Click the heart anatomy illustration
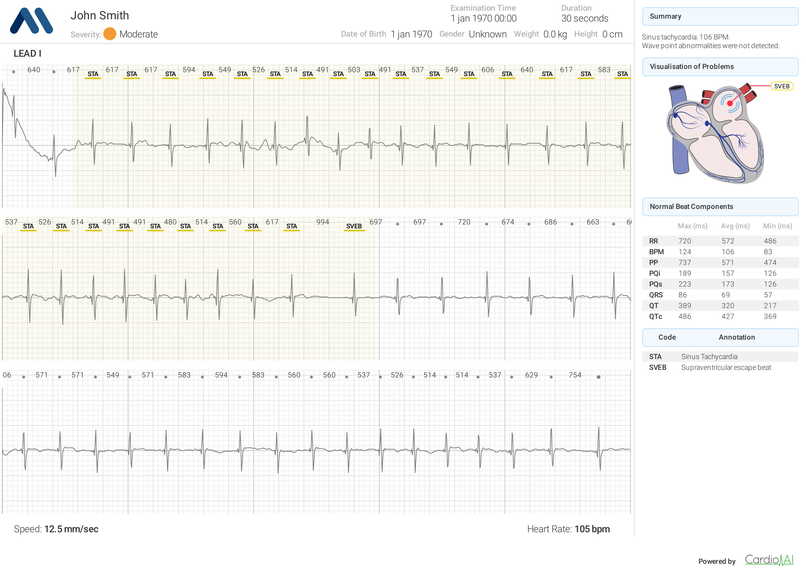 716,134
